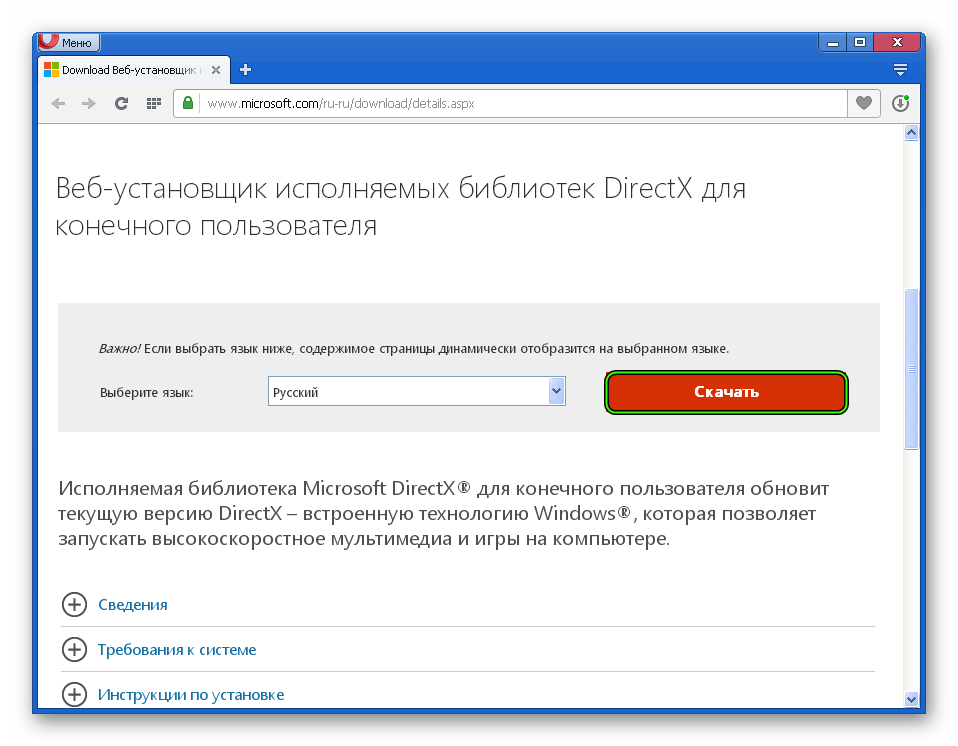Open the Speed Dial grid
Viewport: 958px width, 746px height.
pyautogui.click(x=154, y=103)
